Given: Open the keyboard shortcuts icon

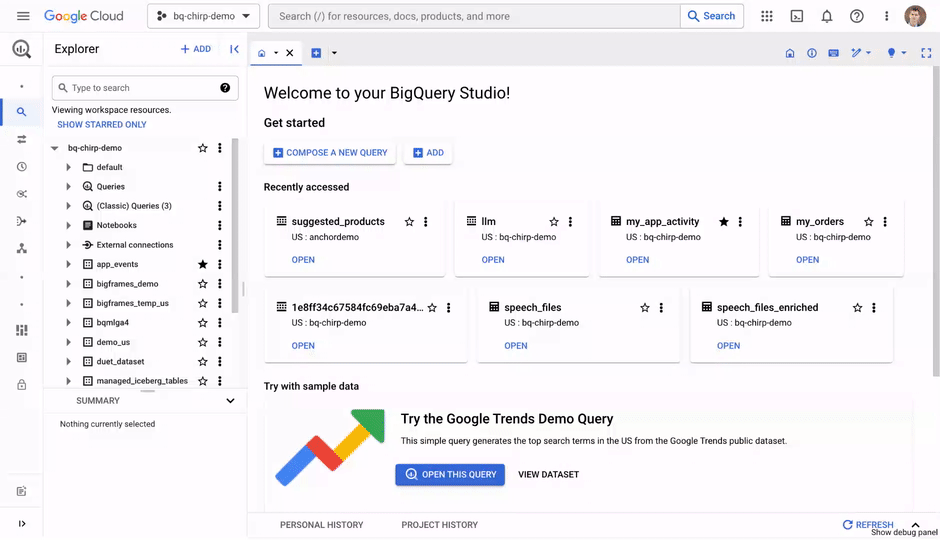Looking at the screenshot, I should click(833, 53).
